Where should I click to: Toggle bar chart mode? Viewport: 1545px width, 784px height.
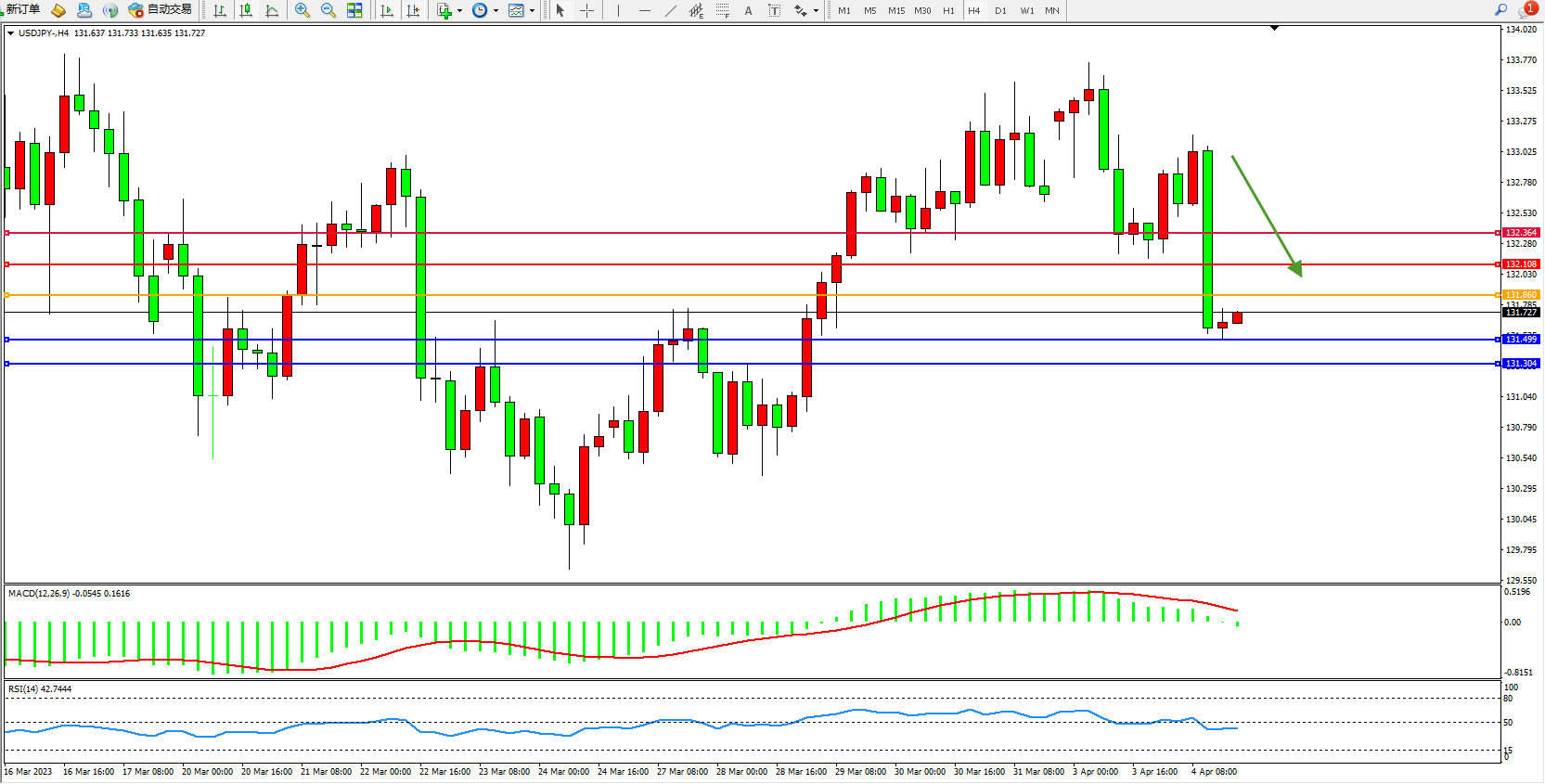click(220, 10)
